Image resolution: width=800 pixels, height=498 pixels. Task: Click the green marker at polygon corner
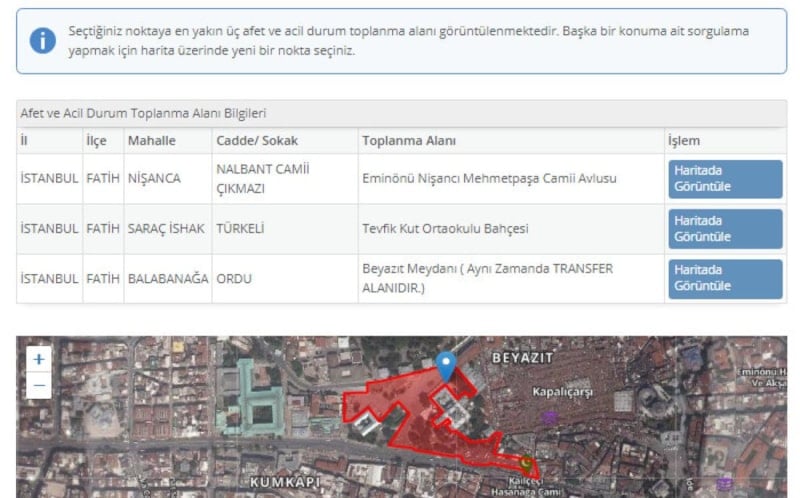(526, 463)
